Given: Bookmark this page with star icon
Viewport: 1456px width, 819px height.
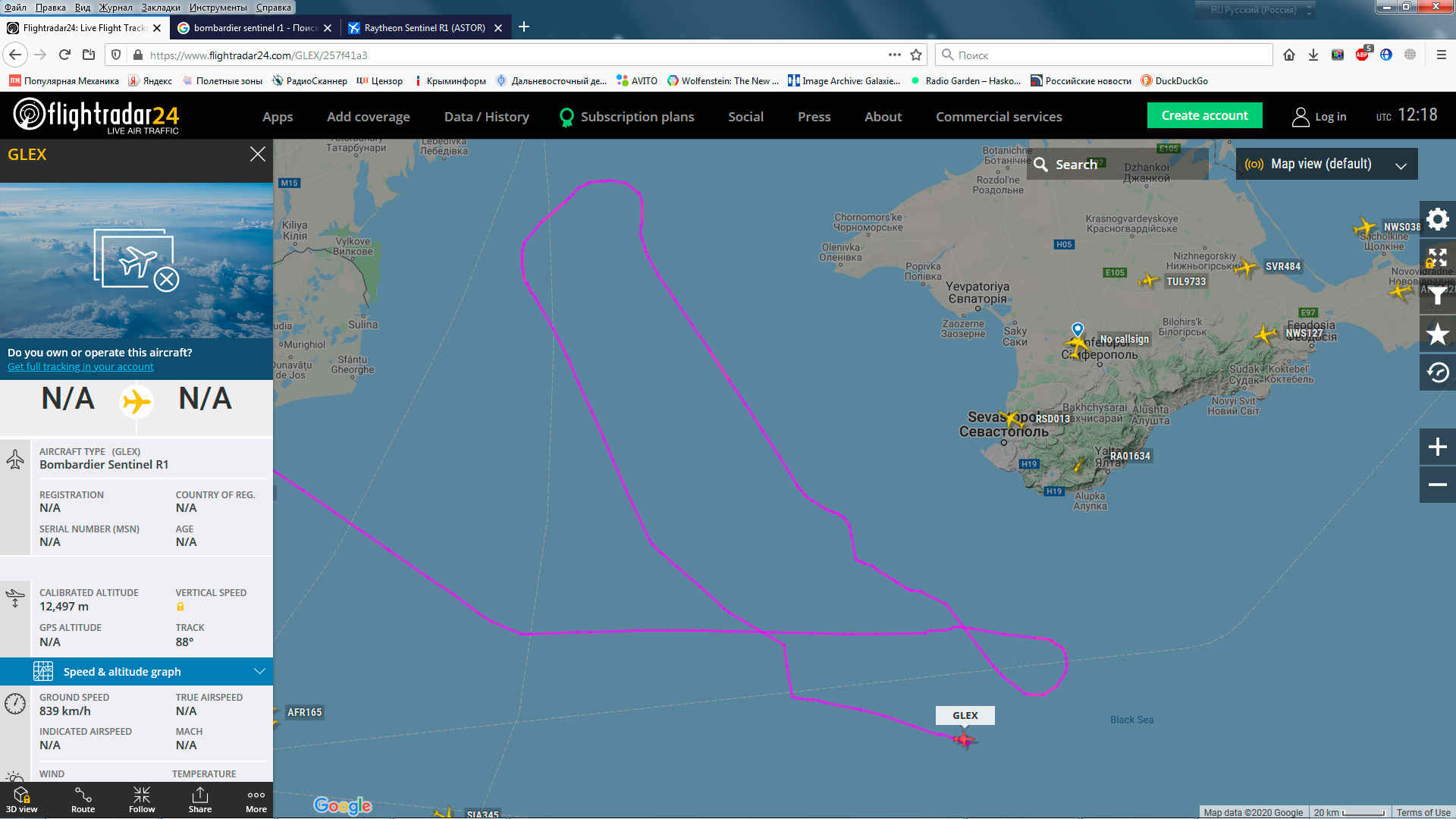Looking at the screenshot, I should click(x=916, y=55).
